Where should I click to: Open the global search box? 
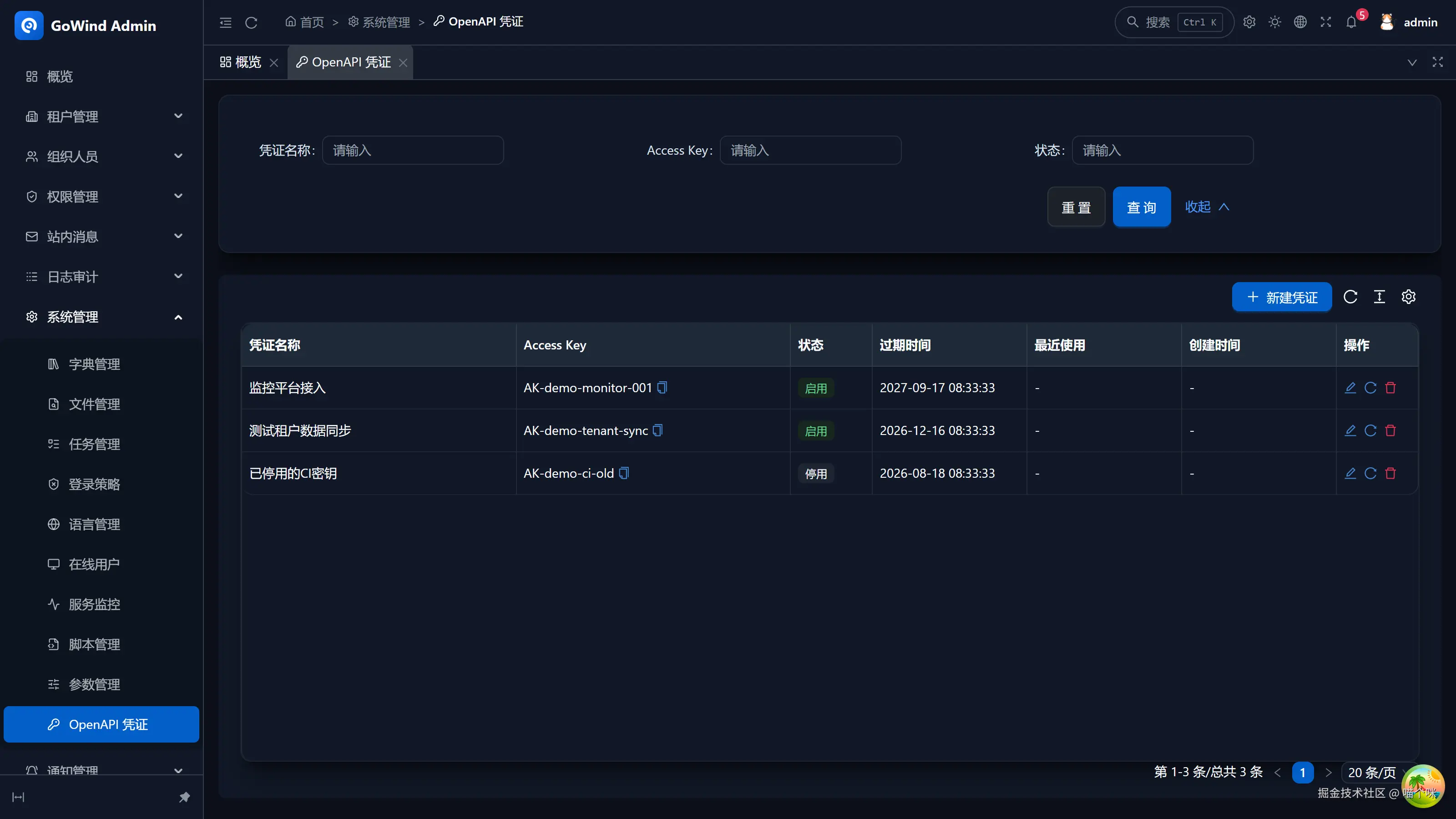[x=1174, y=22]
